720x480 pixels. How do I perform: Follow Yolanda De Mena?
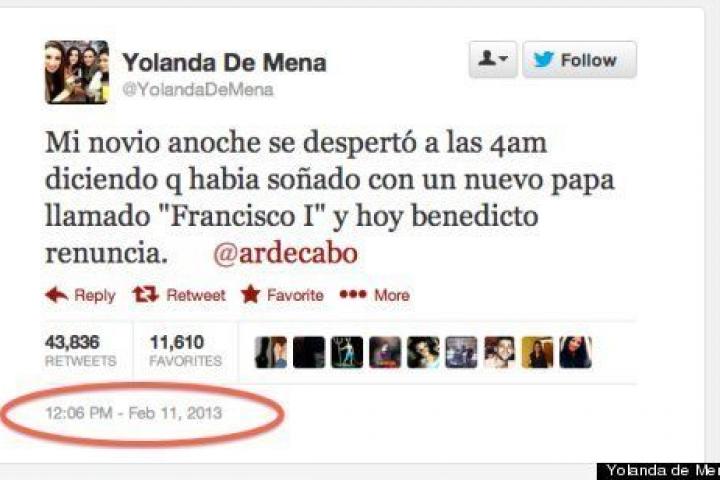(x=579, y=59)
